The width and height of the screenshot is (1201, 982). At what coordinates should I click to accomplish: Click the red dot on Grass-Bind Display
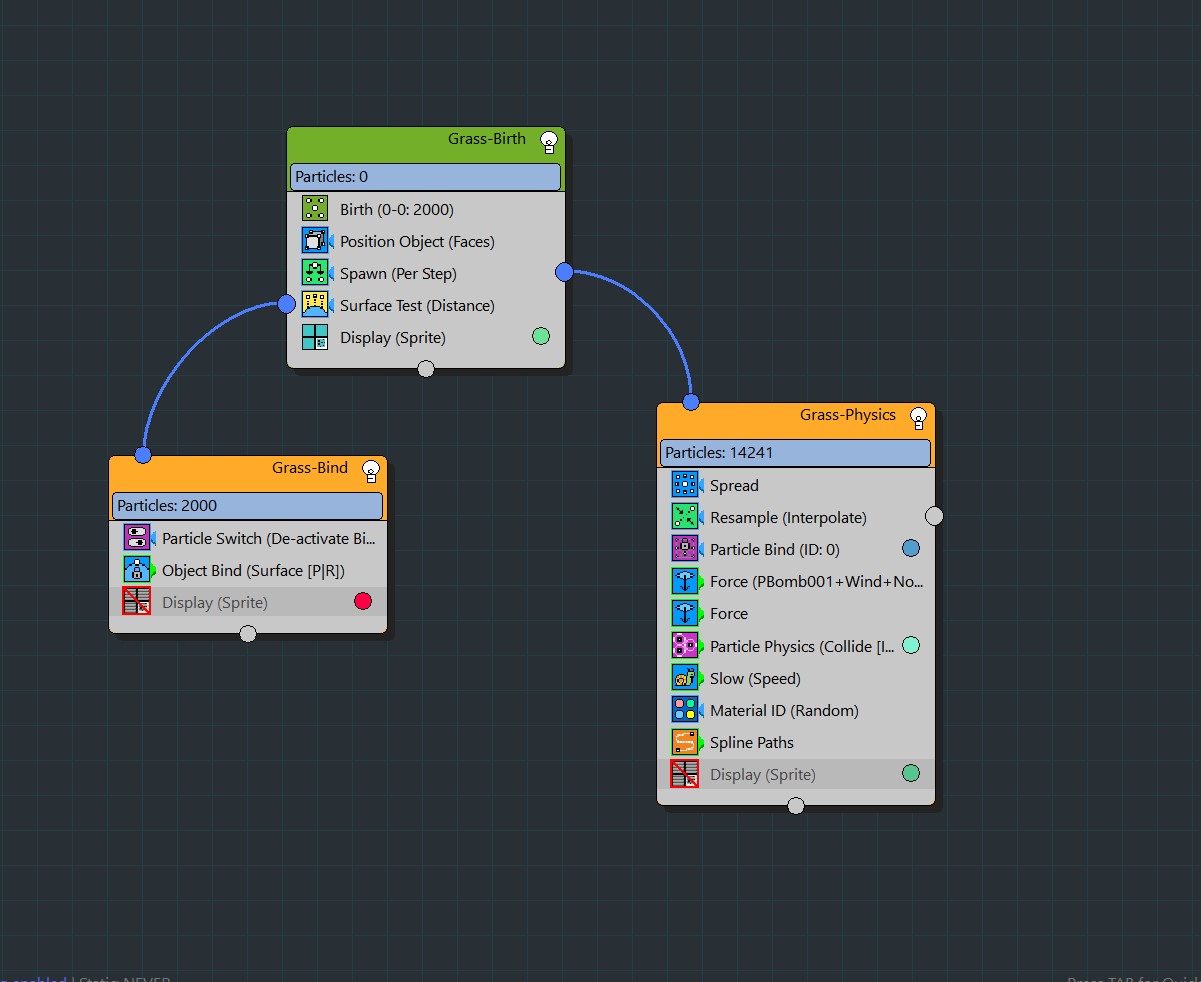click(x=363, y=601)
